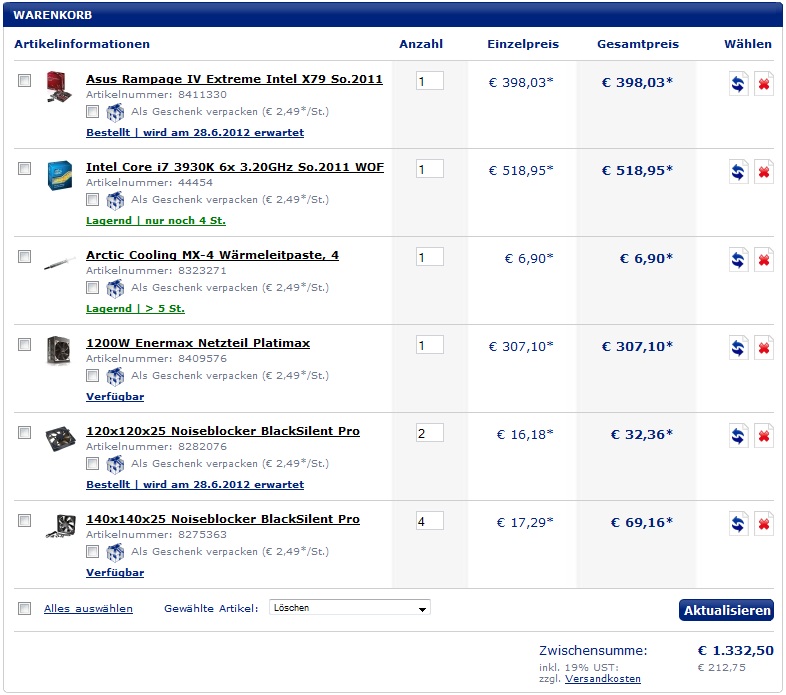Tick the 1200W Enermax Netzteil item checkbox
The image size is (786, 695).
coord(25,344)
